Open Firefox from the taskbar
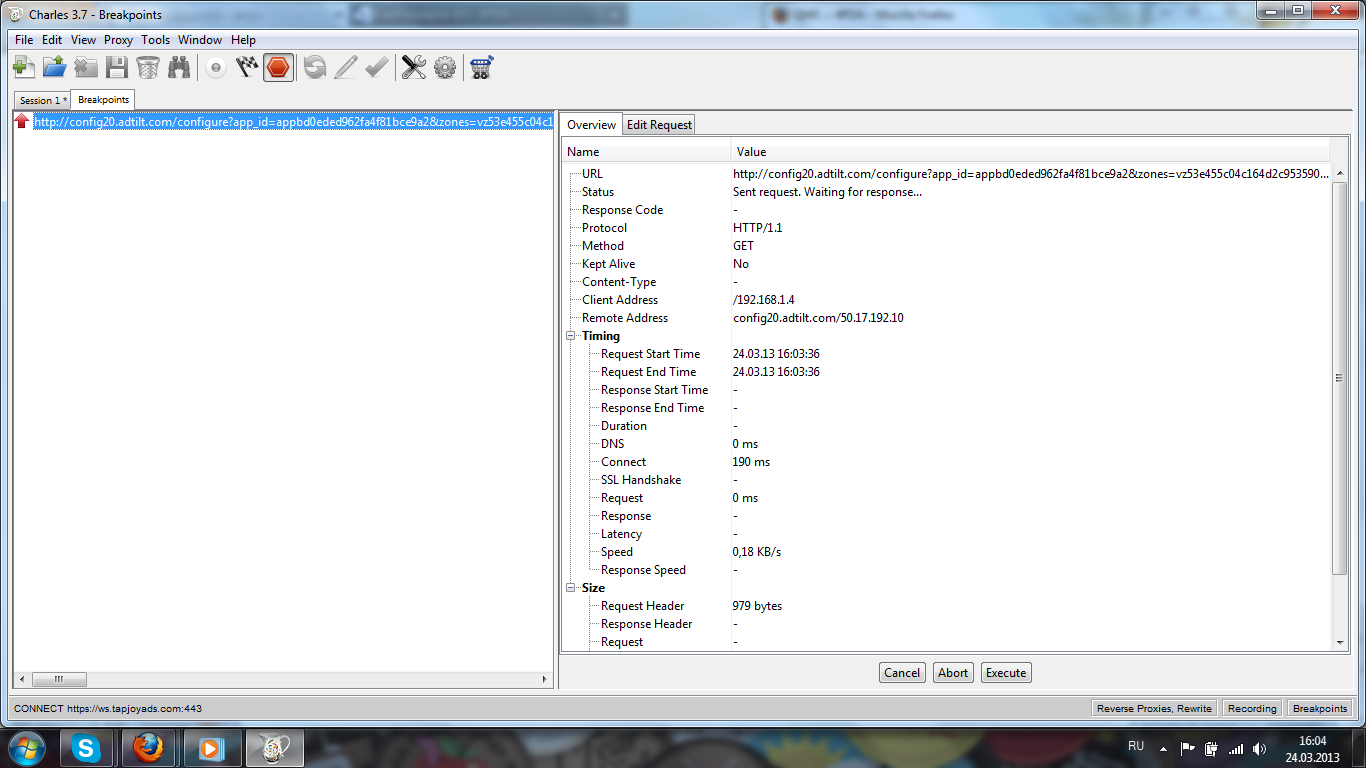Screen dimensions: 1366x768 [x=148, y=748]
